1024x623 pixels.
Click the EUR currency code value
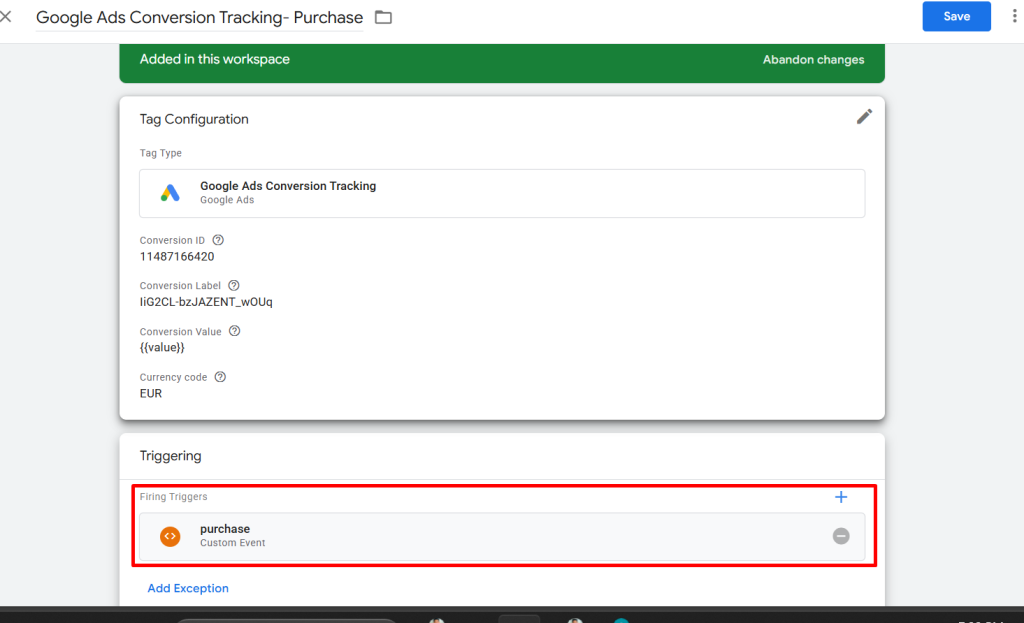(151, 394)
